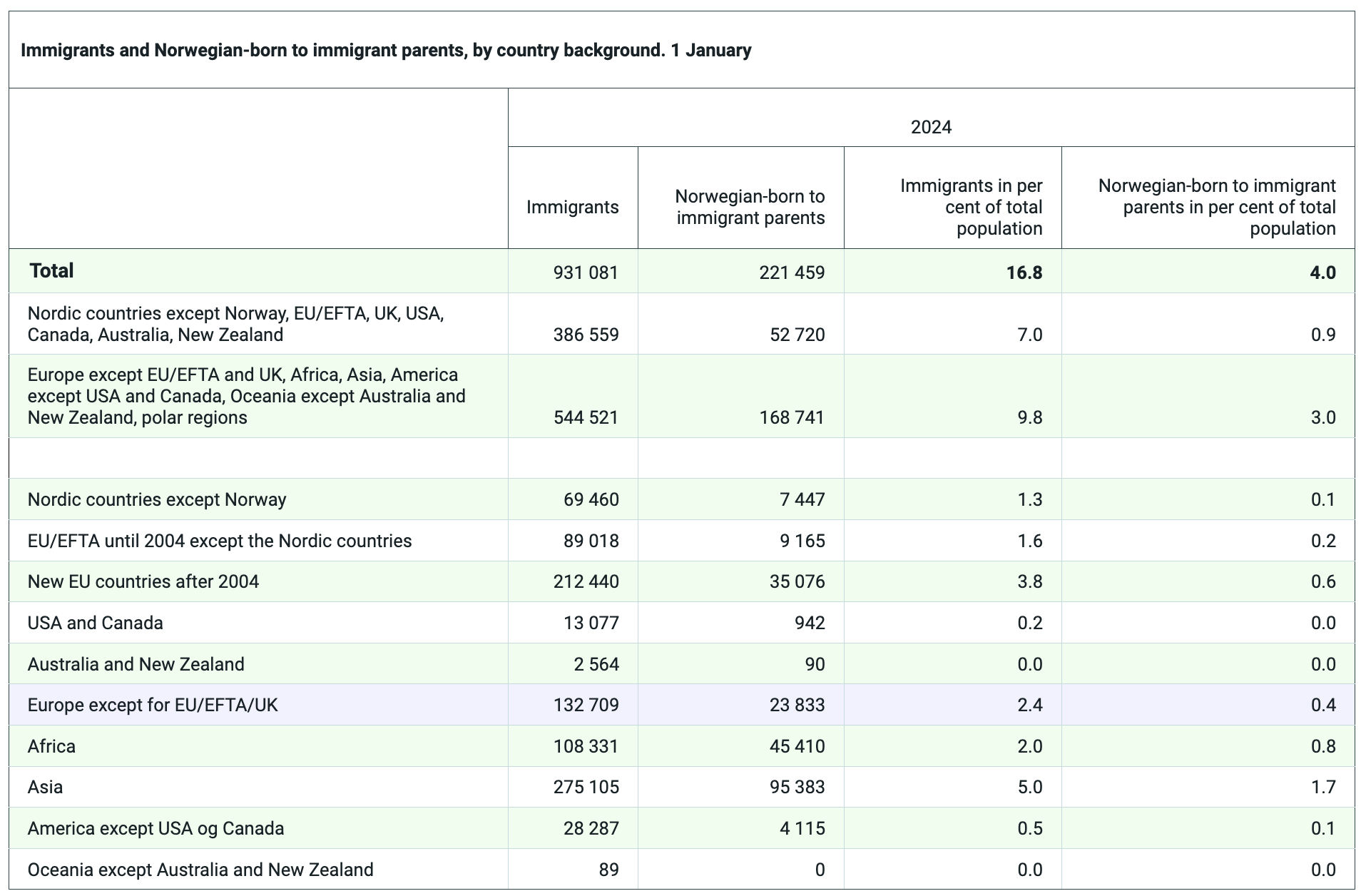Click the Total row label
1361x896 pixels.
tap(51, 271)
